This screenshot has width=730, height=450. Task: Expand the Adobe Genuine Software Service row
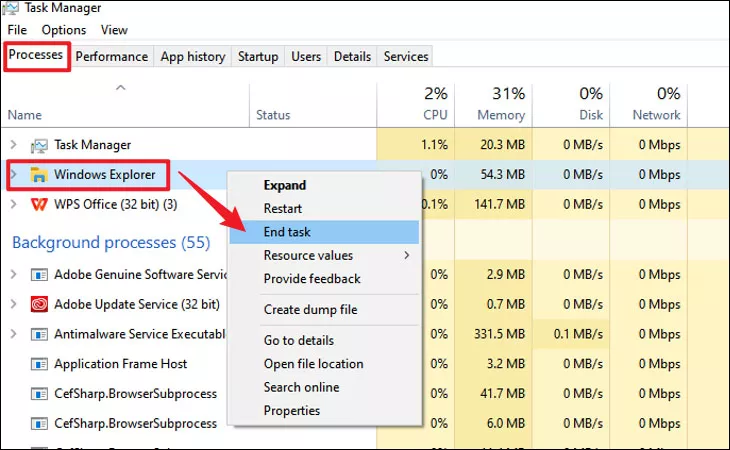[x=14, y=275]
